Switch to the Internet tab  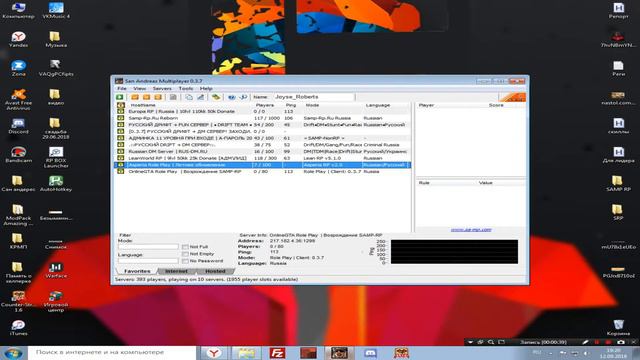[176, 271]
